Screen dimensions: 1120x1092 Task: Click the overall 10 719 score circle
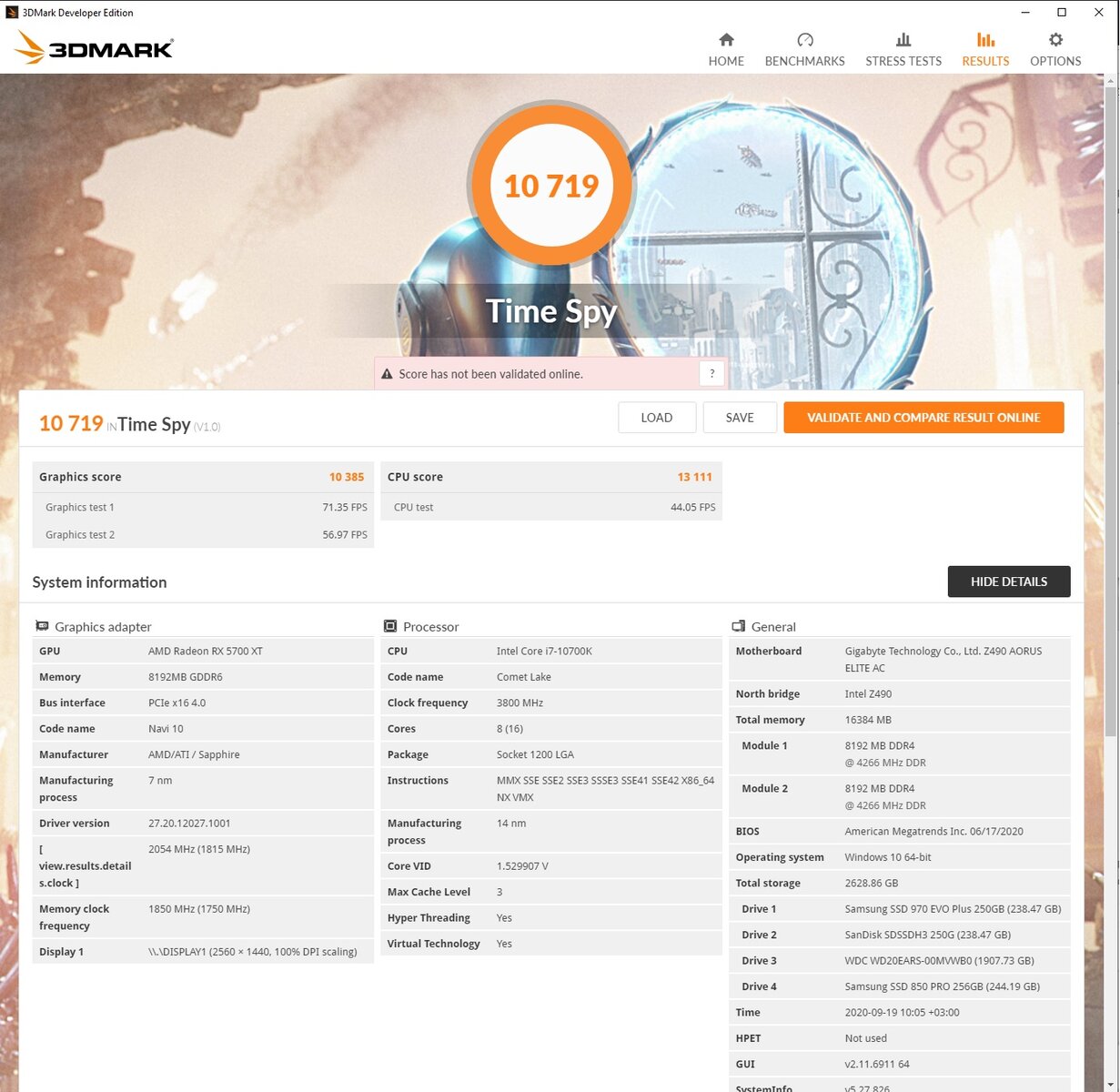(551, 186)
